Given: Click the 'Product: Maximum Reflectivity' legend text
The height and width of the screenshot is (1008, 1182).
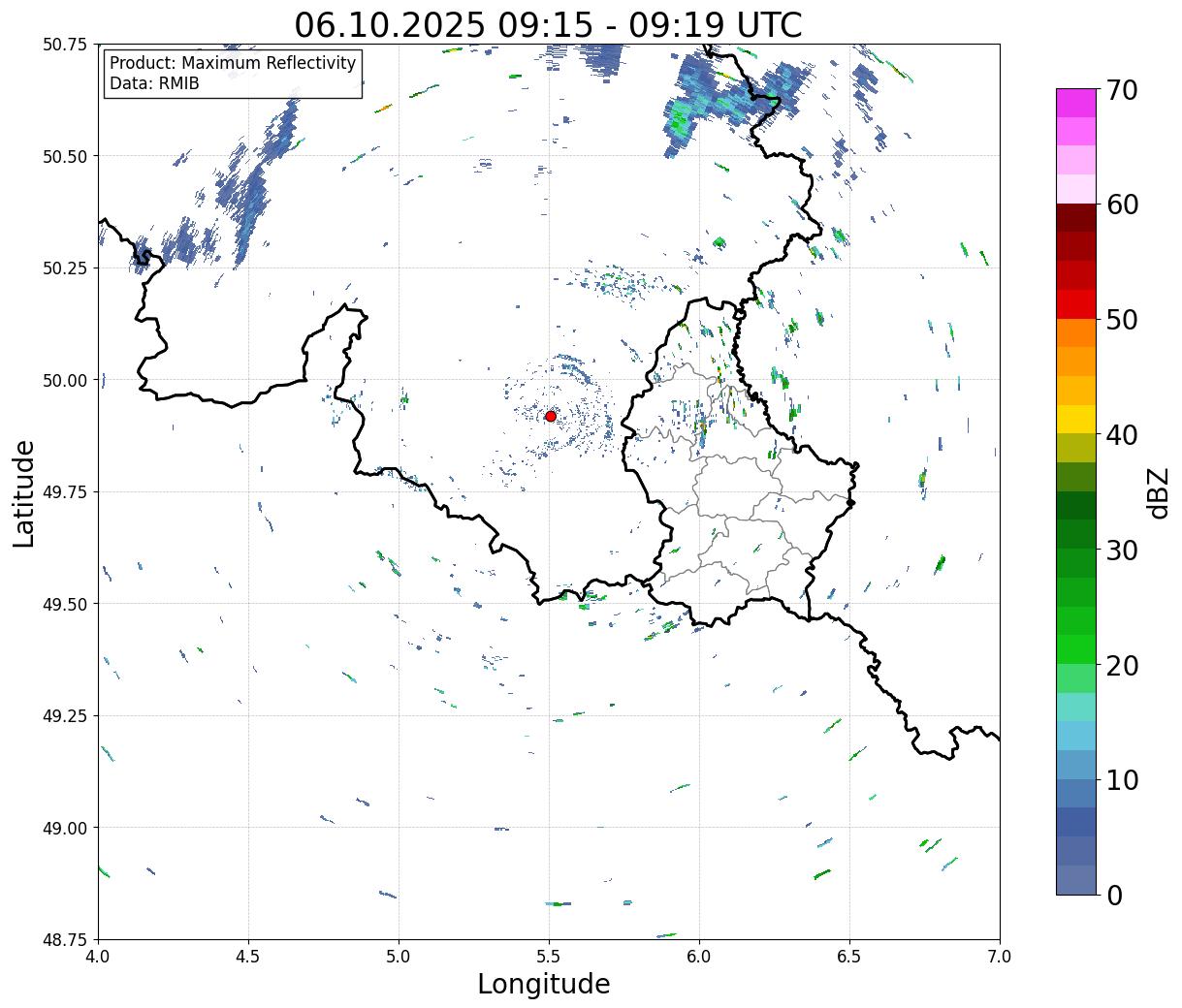Looking at the screenshot, I should click(233, 63).
